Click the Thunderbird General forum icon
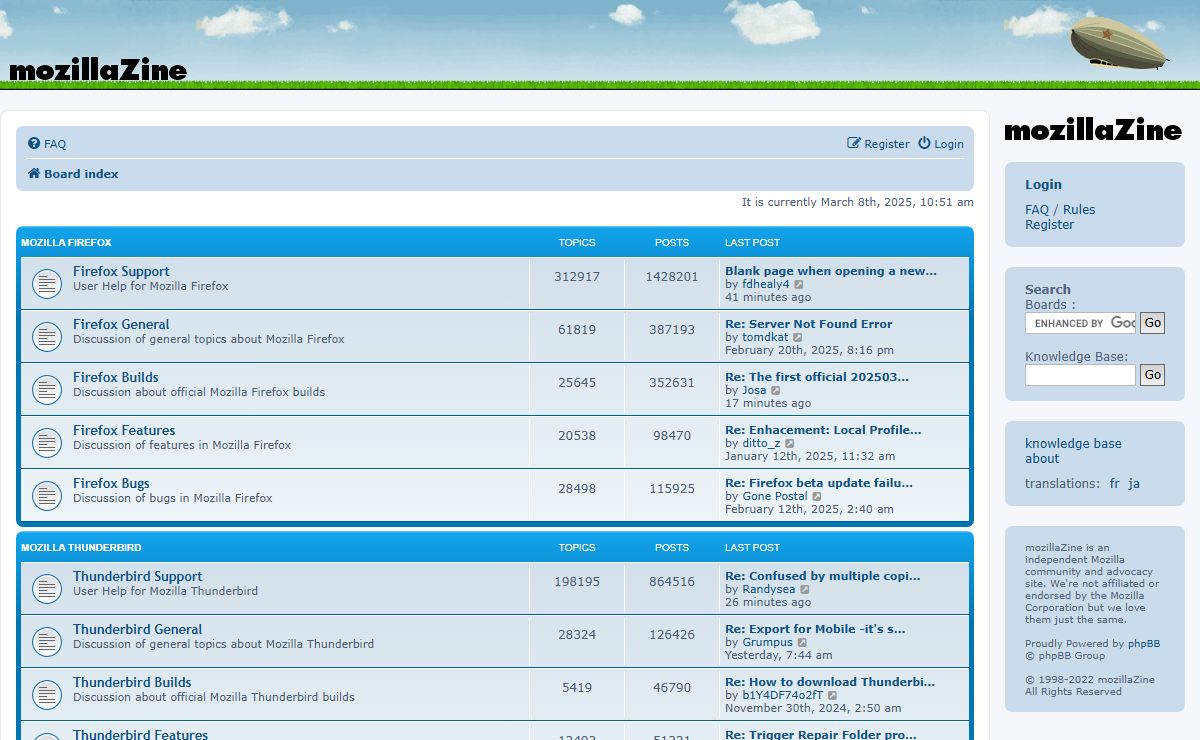This screenshot has width=1200, height=740. coord(47,642)
